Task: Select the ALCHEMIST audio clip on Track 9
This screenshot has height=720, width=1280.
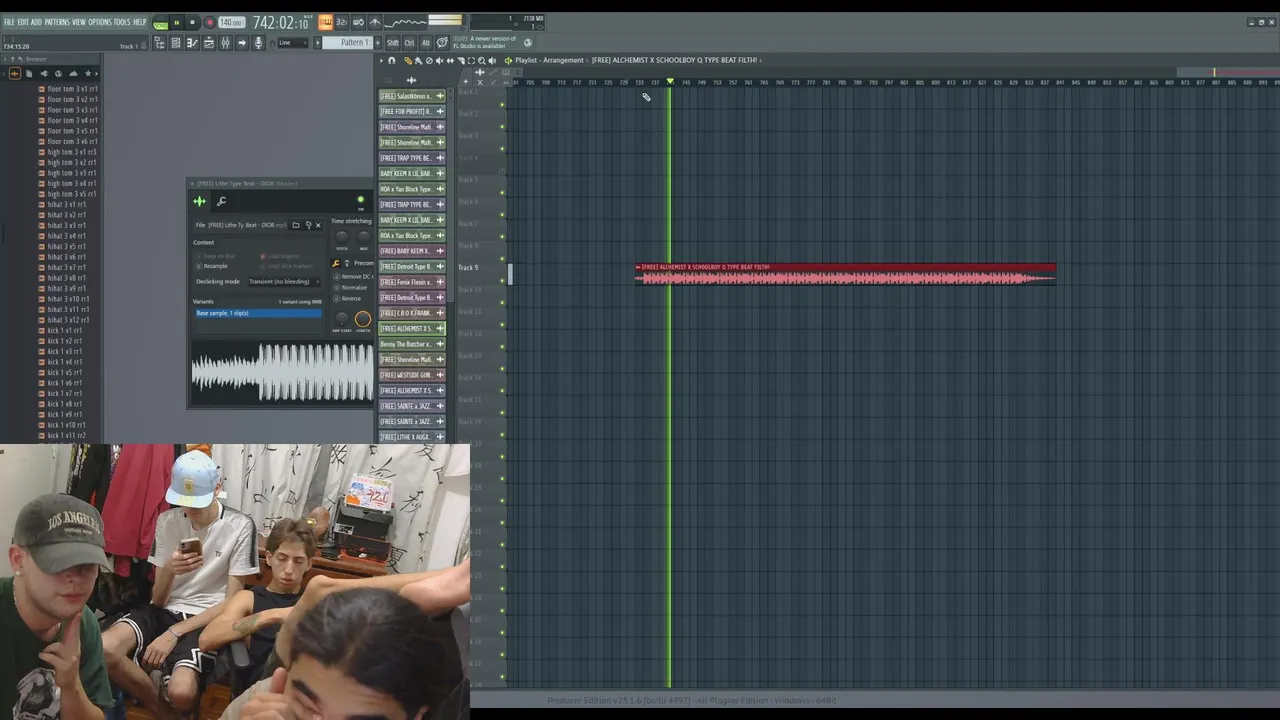Action: [845, 274]
